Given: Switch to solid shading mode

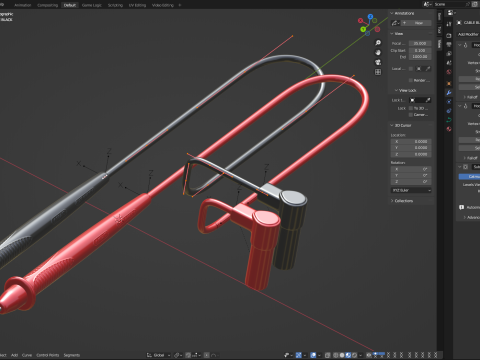Looking at the screenshot, I should 342,355.
